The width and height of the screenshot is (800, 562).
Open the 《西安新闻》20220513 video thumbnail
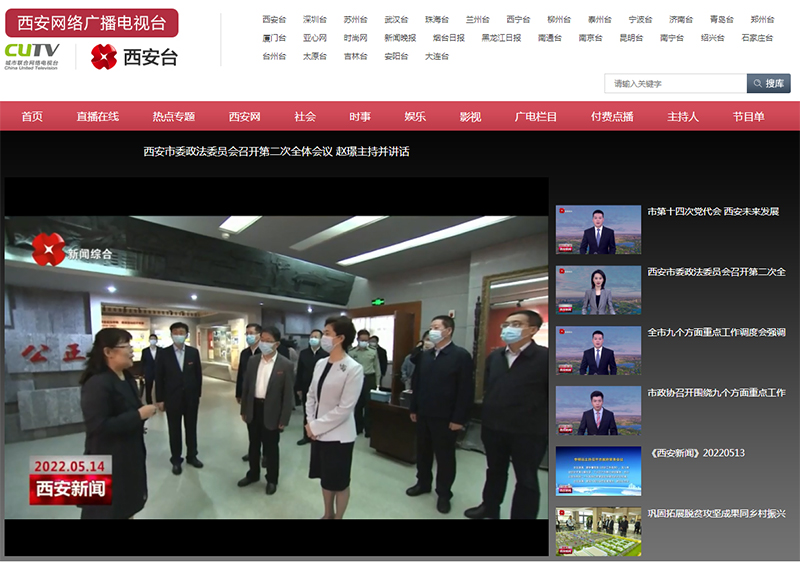point(598,471)
